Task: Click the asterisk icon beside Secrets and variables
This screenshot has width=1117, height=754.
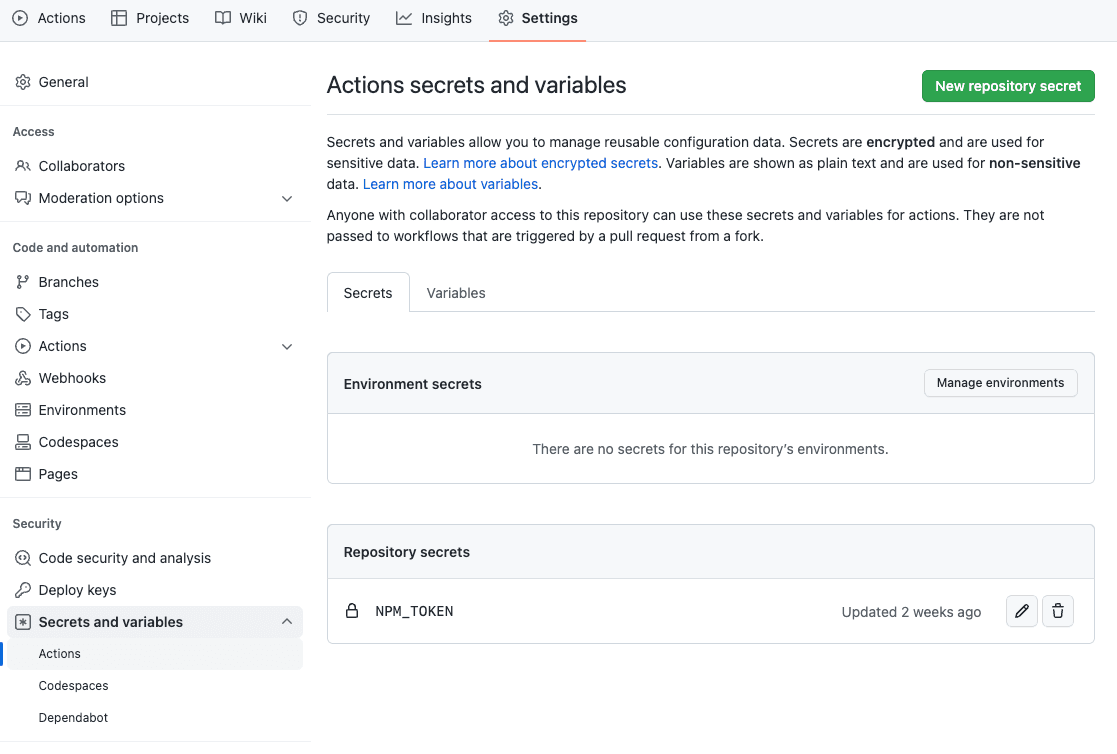Action: pos(23,622)
